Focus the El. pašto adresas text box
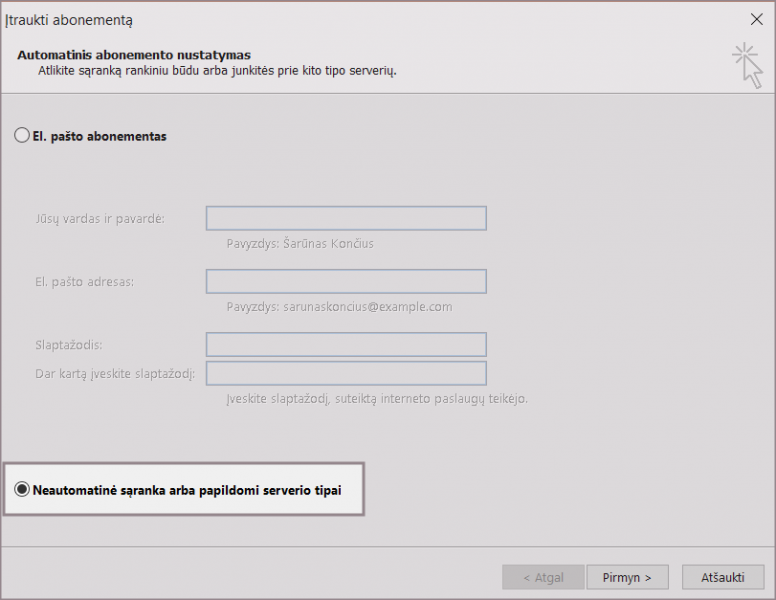Image resolution: width=776 pixels, height=600 pixels. coord(346,281)
